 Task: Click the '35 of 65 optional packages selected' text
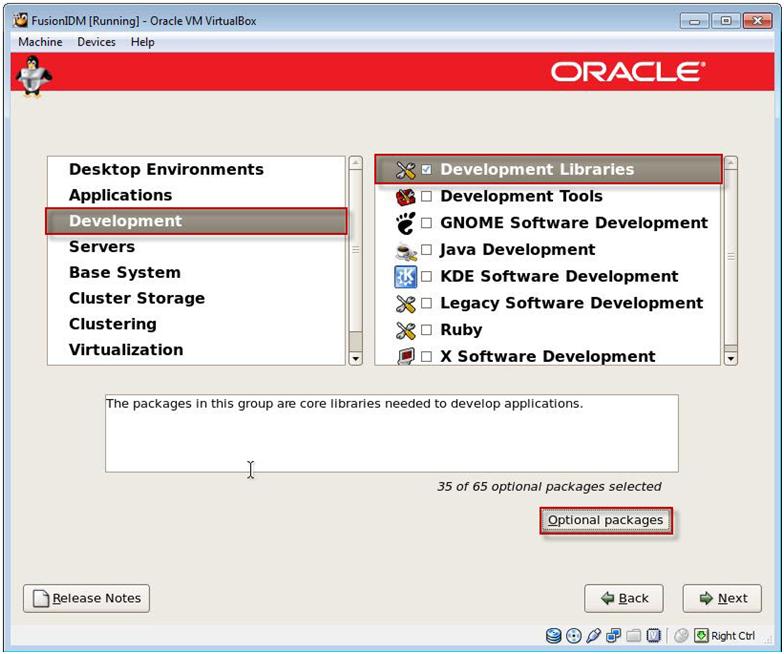point(549,486)
